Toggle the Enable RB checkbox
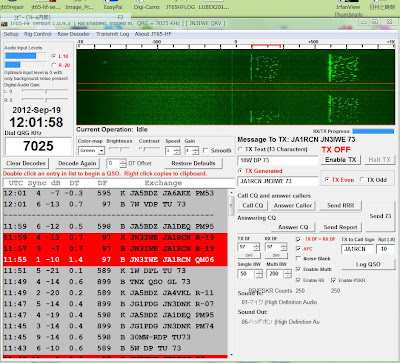This screenshot has height=363, width=400. coord(299,280)
